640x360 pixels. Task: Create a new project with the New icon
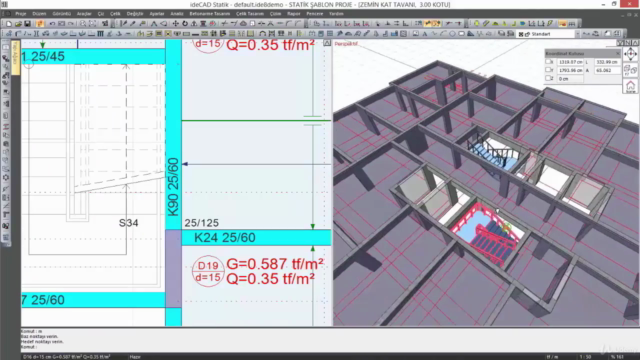(9, 24)
